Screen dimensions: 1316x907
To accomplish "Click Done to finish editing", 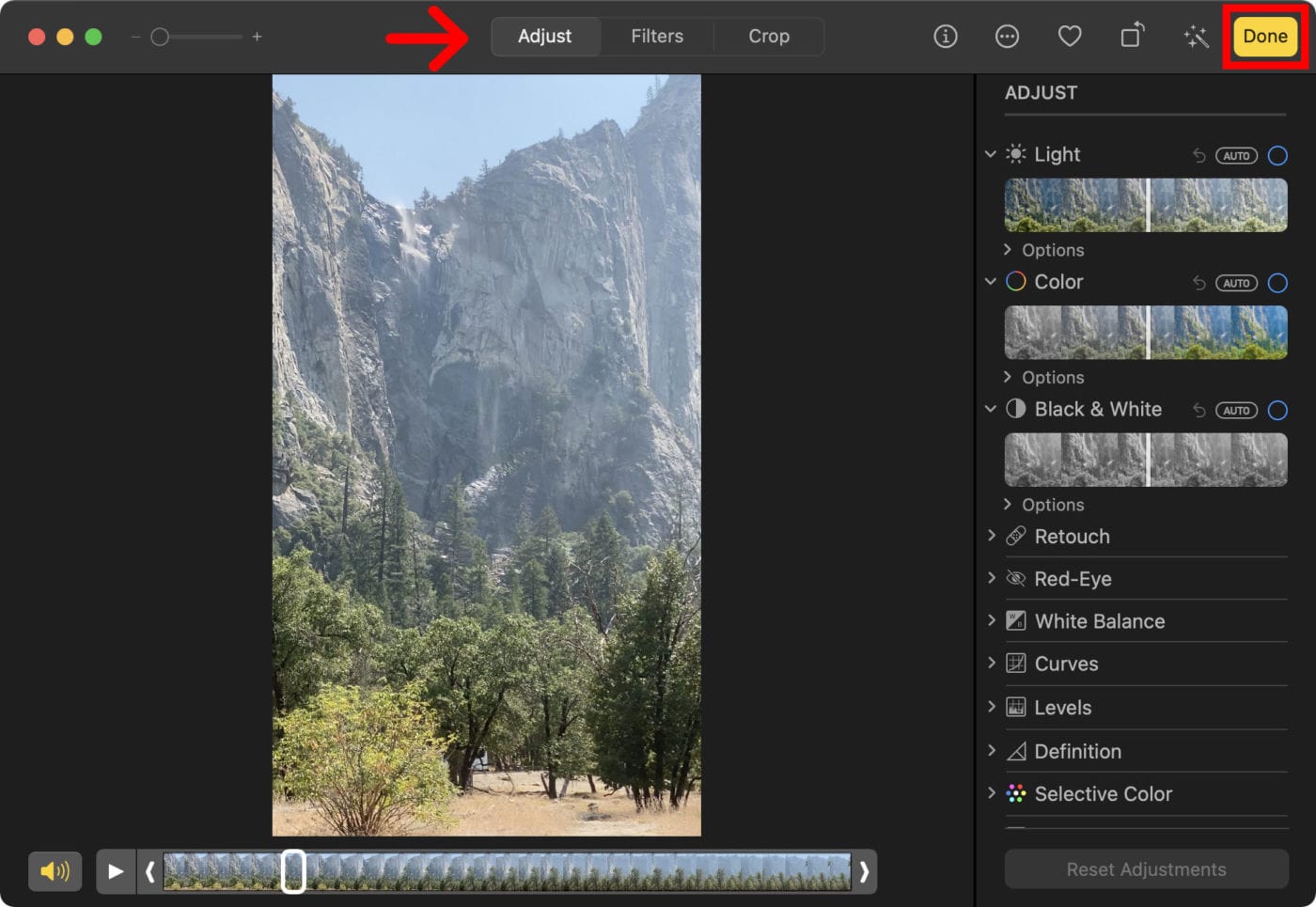I will pos(1264,36).
